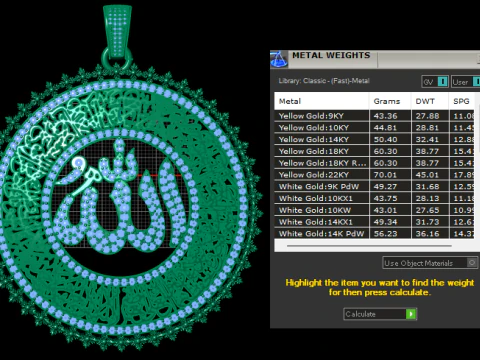Screen dimensions: 480x360
Task: Sort by the Metal column header
Action: 322,101
